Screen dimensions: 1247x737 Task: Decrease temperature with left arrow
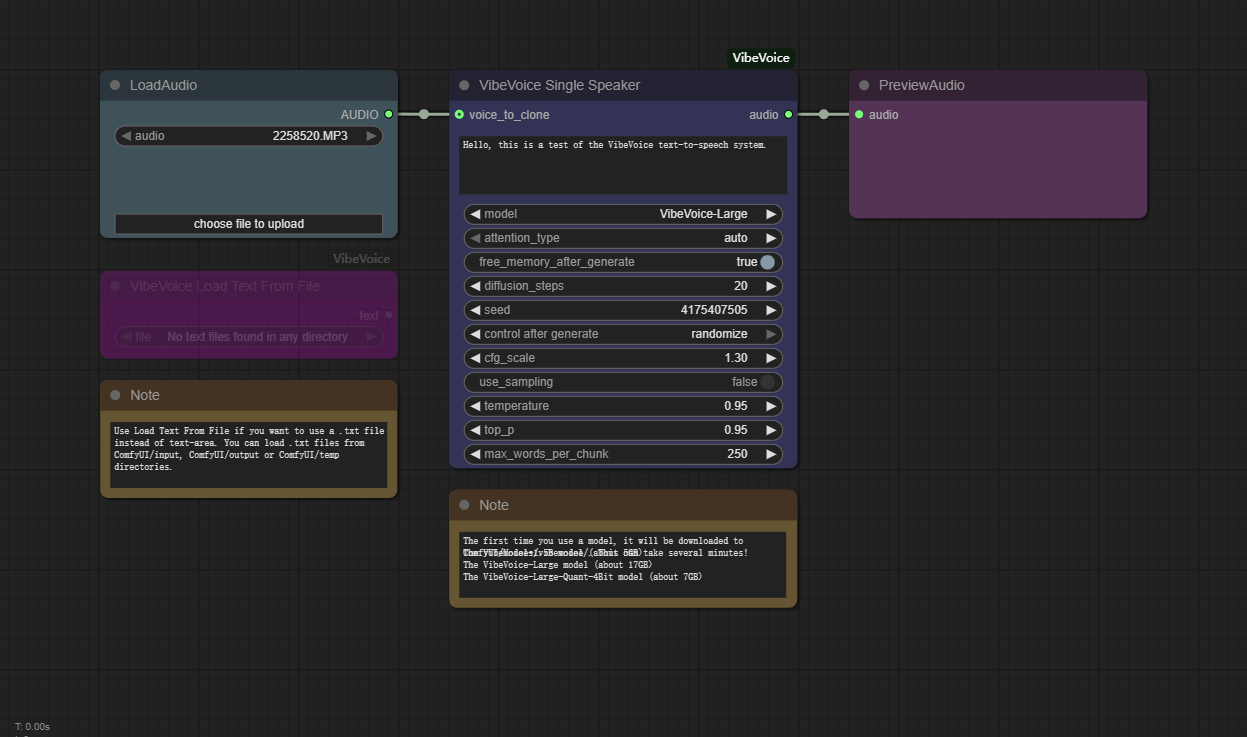click(475, 406)
